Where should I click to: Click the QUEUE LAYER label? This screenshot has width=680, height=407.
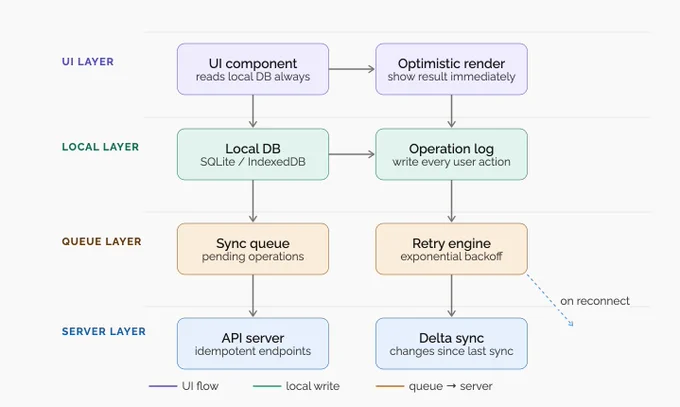tap(101, 242)
